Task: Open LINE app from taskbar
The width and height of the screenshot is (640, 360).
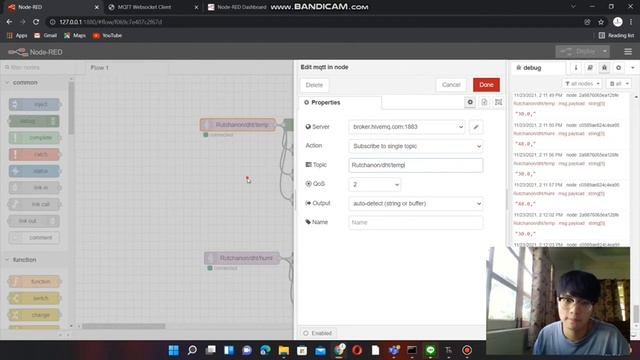Action: tap(430, 350)
